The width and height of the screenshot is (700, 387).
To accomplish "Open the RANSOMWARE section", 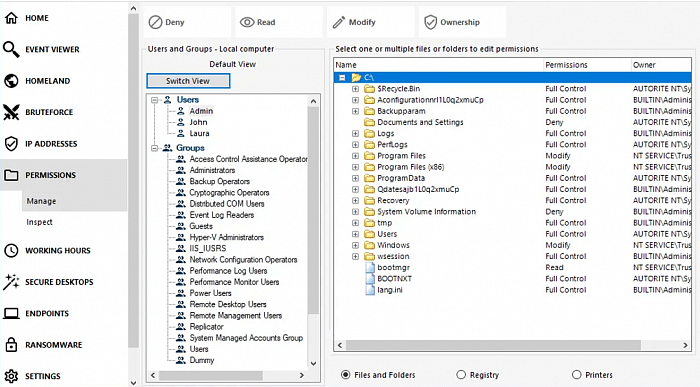I will click(x=54, y=345).
